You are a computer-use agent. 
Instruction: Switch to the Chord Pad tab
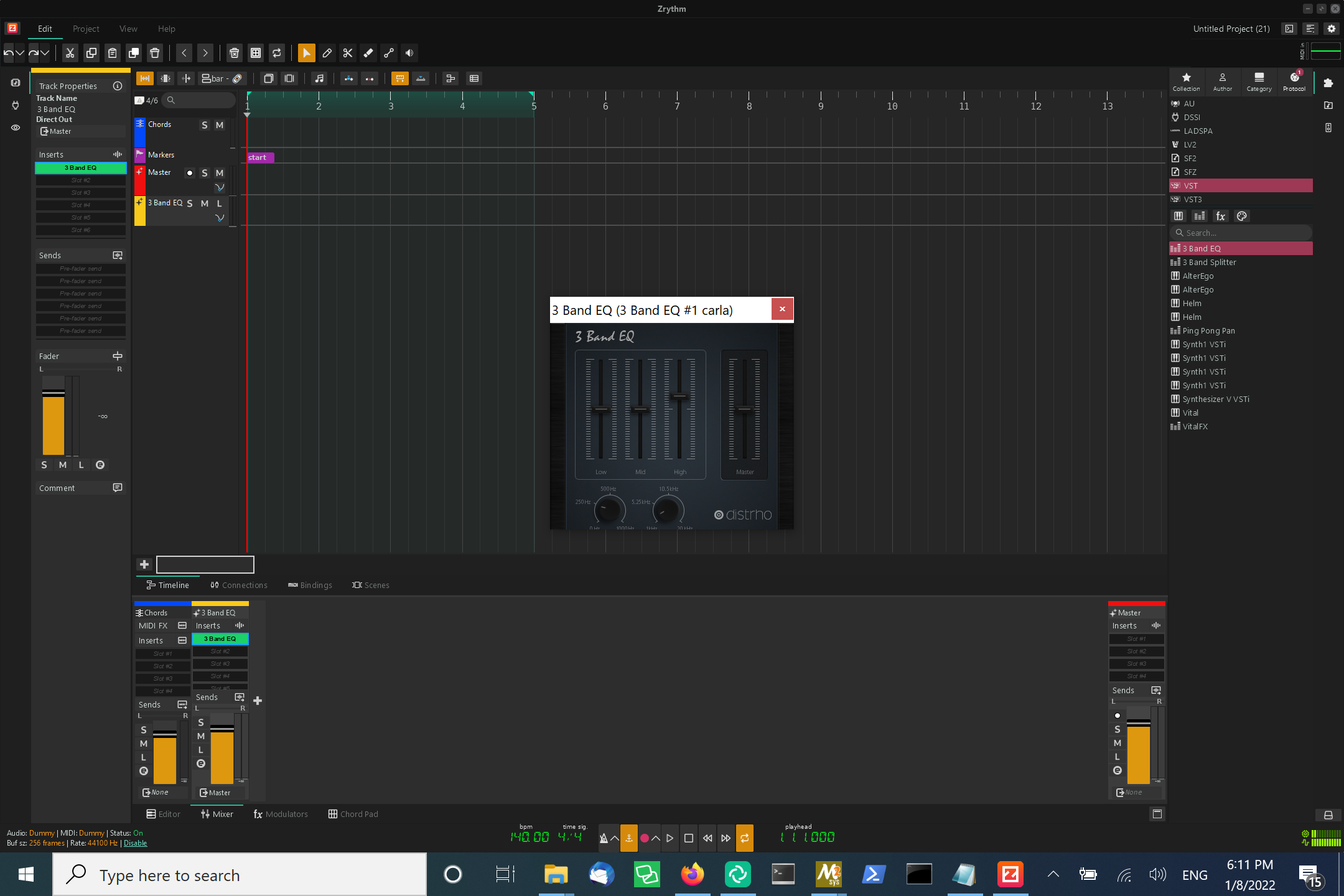pos(353,814)
